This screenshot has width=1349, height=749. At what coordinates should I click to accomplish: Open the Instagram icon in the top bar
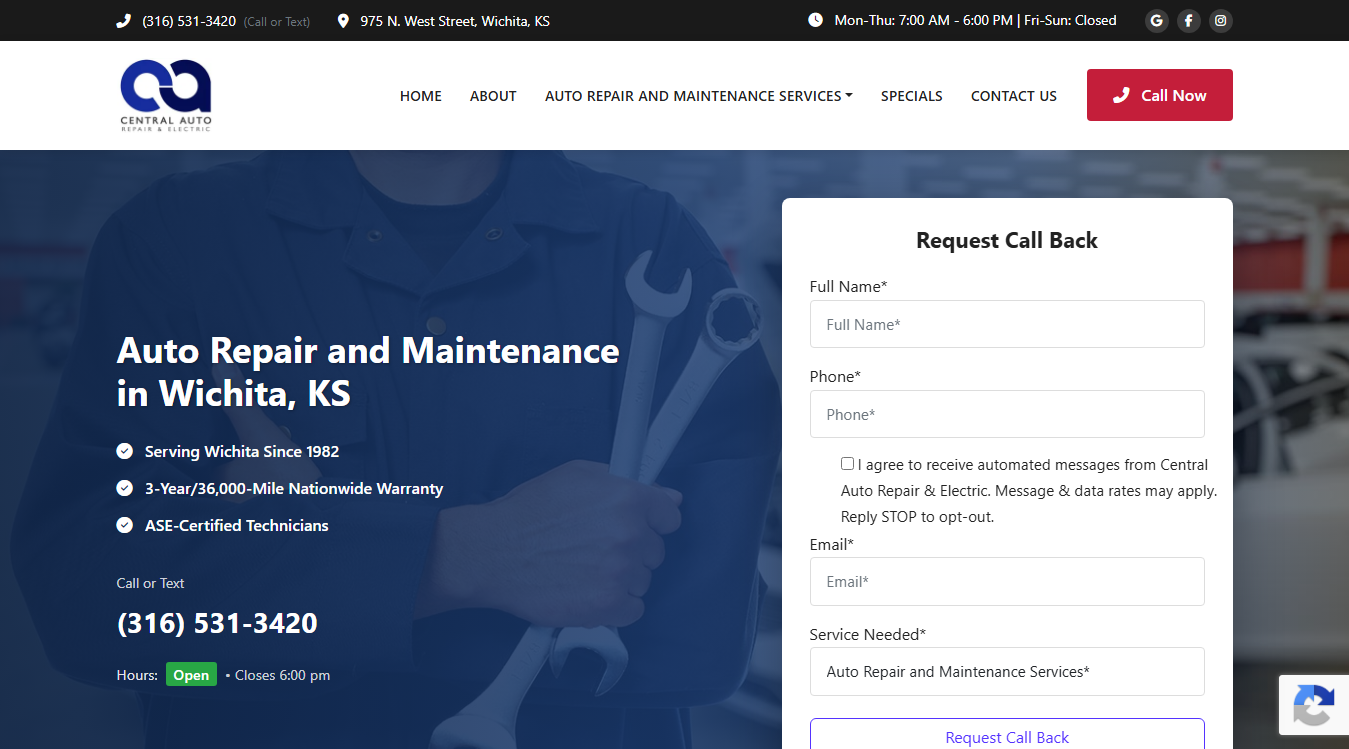pos(1220,20)
